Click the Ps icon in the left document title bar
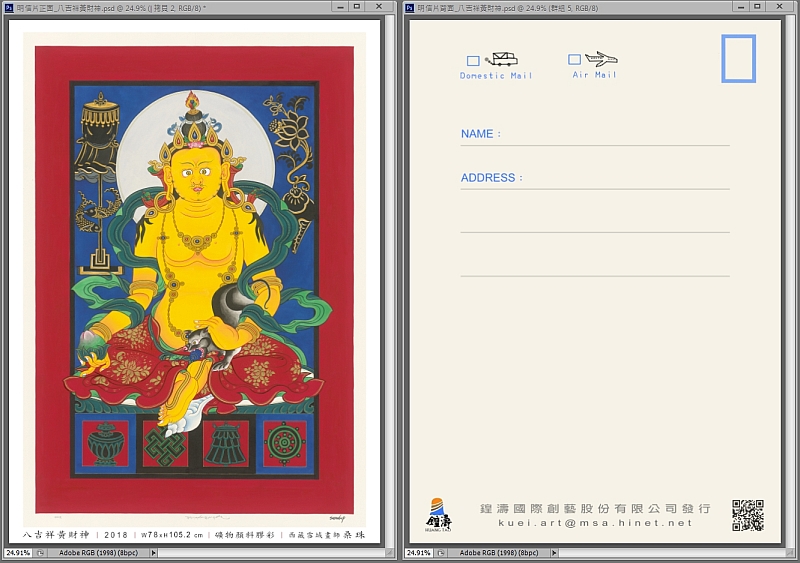This screenshot has width=800, height=563. [9, 8]
